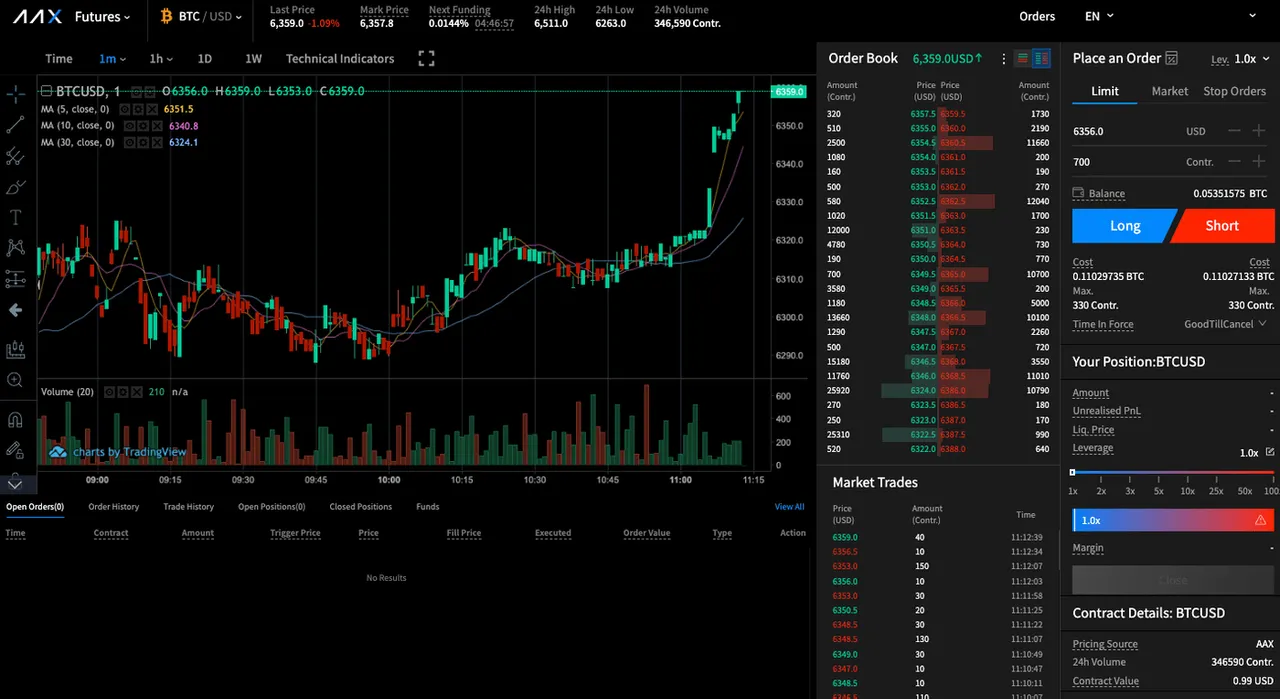This screenshot has width=1280, height=699.
Task: Open the Order History tab
Action: pyautogui.click(x=113, y=507)
